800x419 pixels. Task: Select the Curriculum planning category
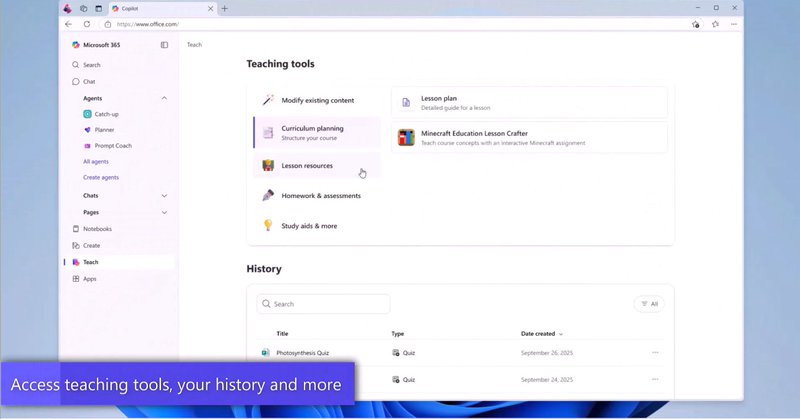(317, 133)
